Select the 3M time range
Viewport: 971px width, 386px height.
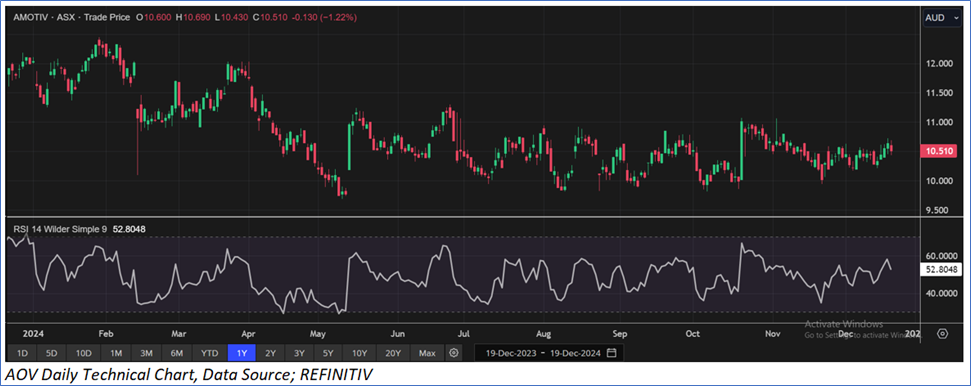[147, 353]
